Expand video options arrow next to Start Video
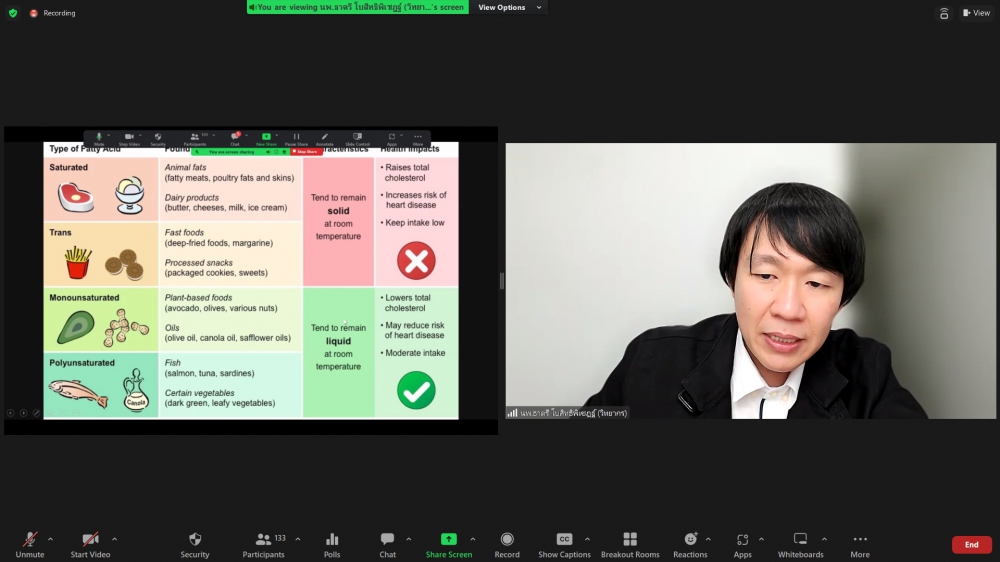 tap(114, 539)
